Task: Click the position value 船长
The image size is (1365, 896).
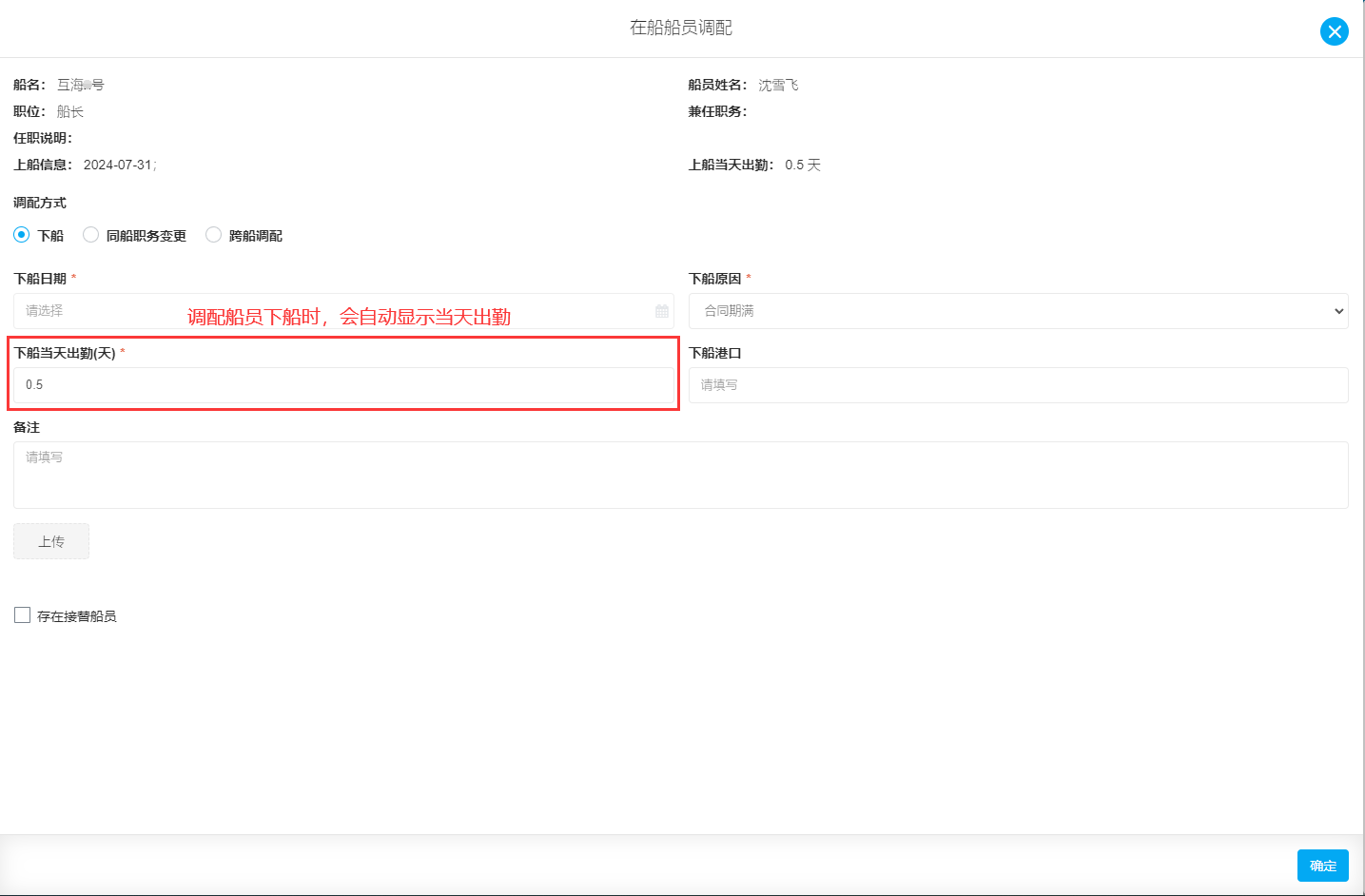Action: [x=70, y=111]
